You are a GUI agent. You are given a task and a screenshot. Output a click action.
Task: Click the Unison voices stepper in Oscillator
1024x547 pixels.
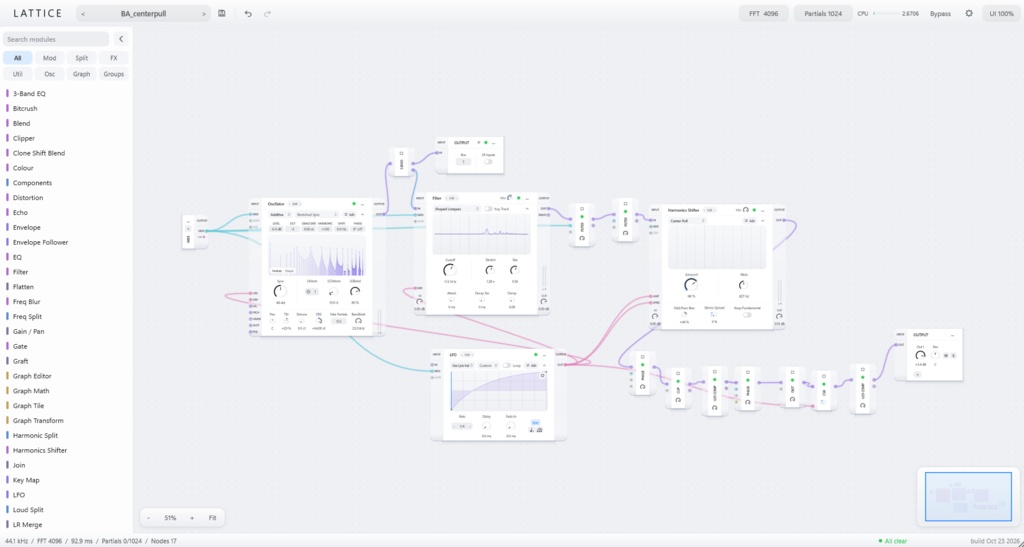[x=312, y=291]
